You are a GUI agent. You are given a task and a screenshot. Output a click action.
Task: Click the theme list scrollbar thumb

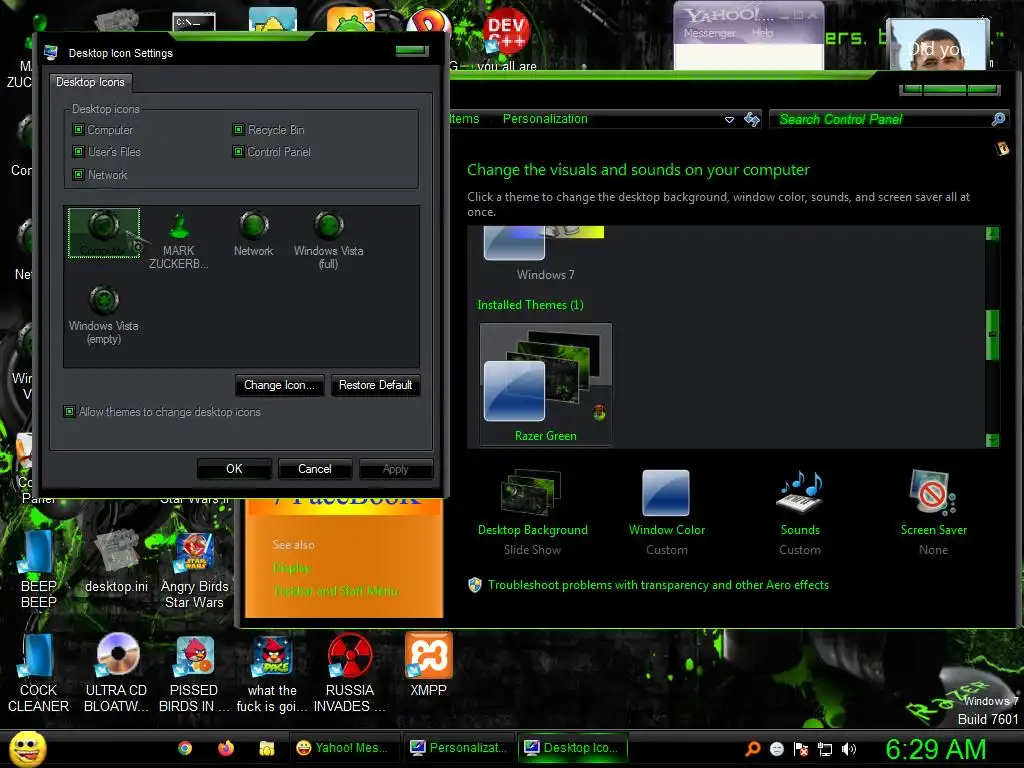point(993,334)
